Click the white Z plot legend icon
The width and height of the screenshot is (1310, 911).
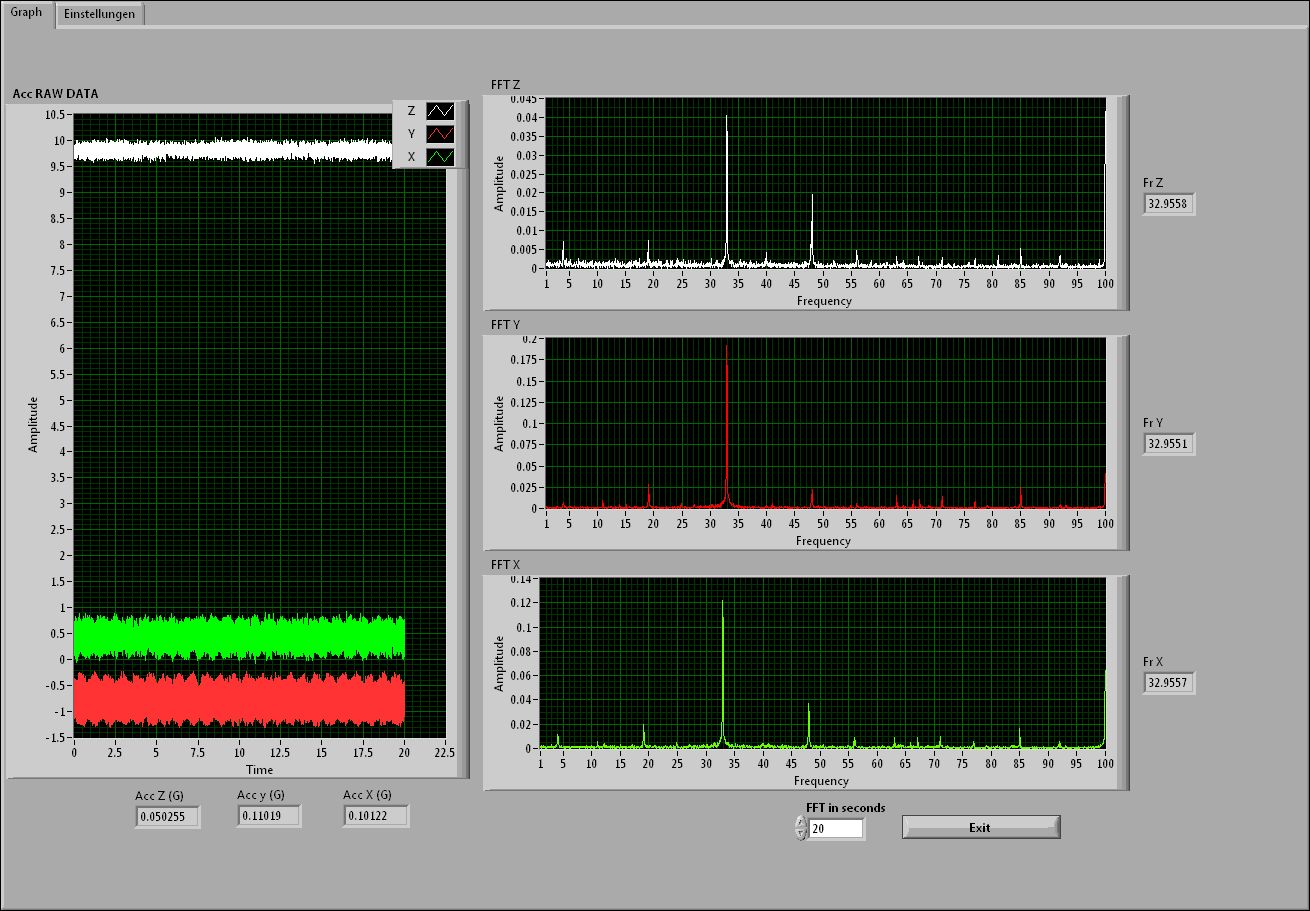[x=440, y=111]
